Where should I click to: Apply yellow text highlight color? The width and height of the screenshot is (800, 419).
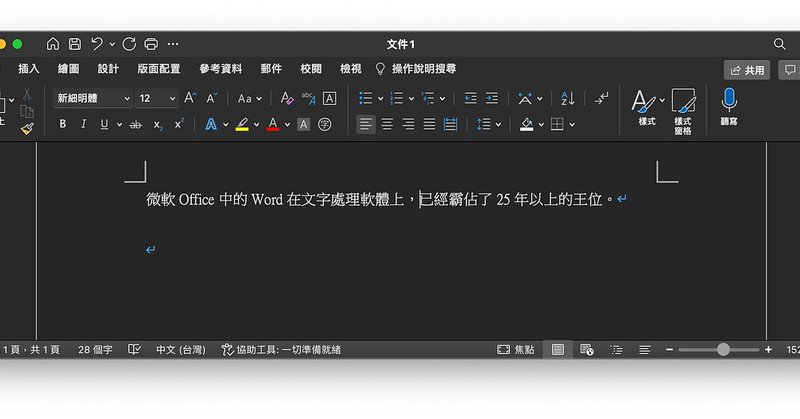pyautogui.click(x=242, y=125)
